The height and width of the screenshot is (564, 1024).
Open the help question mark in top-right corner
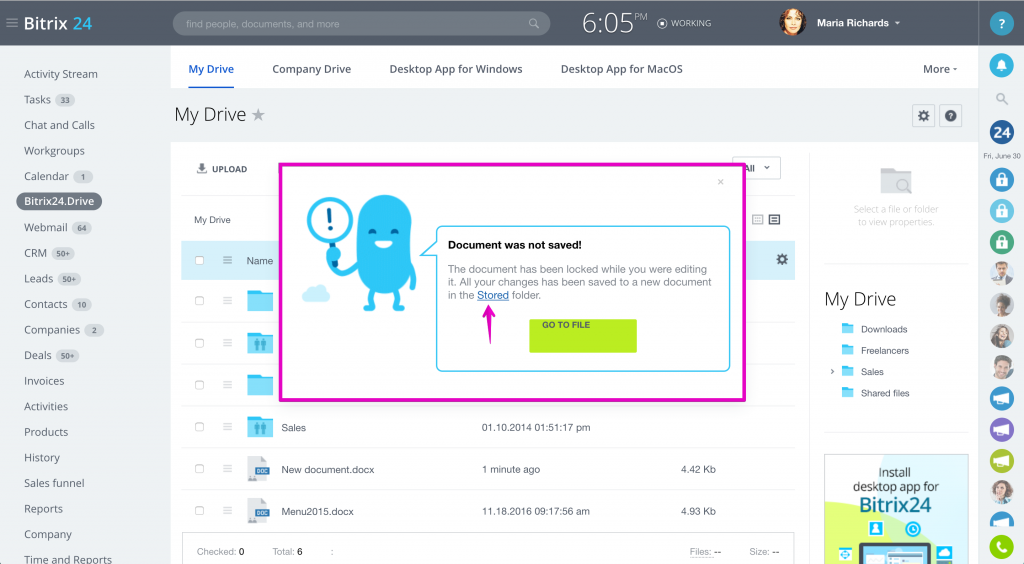click(1001, 24)
